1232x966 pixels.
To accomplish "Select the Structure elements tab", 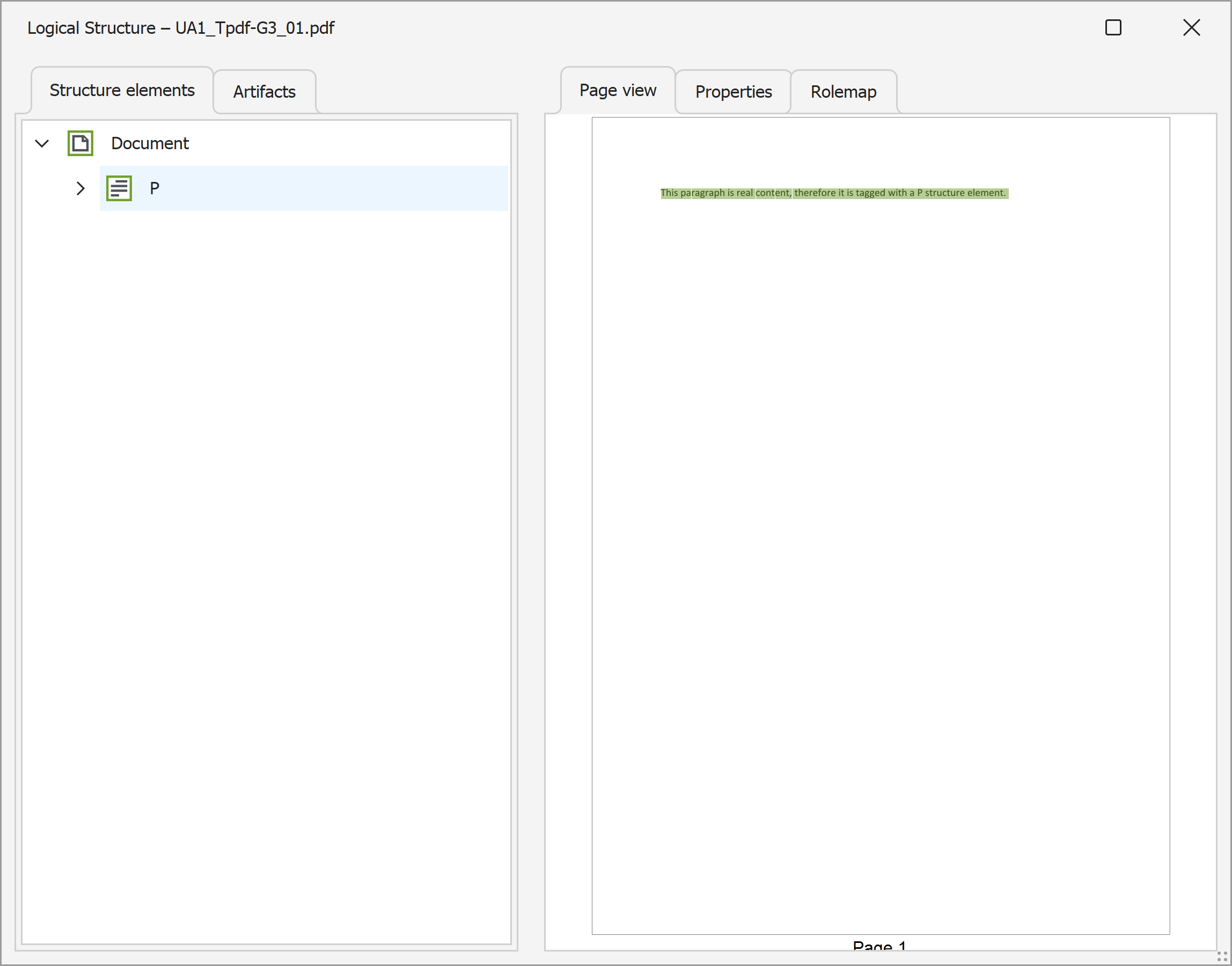I will [x=122, y=91].
